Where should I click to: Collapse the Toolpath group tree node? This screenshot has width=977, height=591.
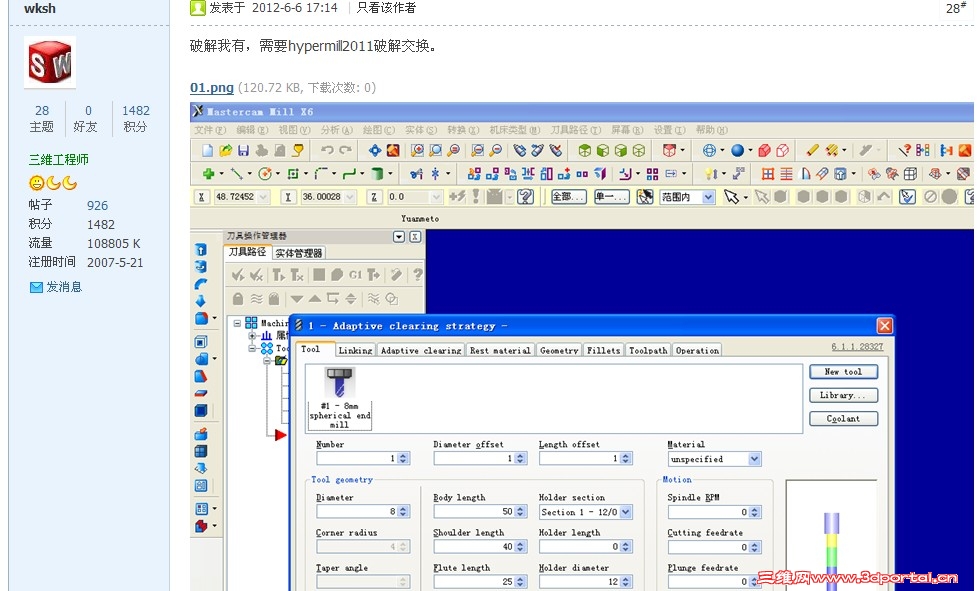(252, 348)
